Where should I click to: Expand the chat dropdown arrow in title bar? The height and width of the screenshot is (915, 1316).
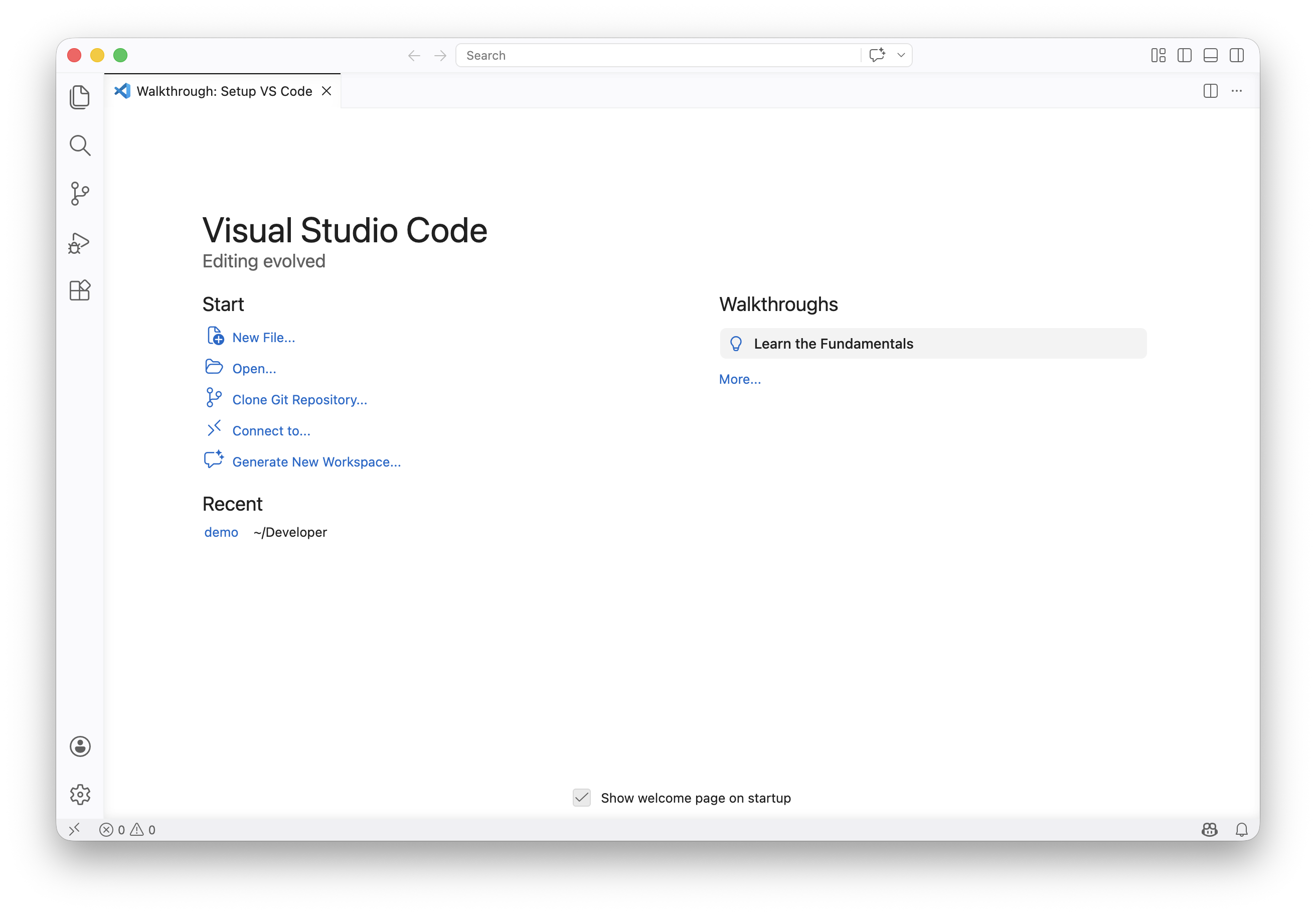pyautogui.click(x=901, y=55)
